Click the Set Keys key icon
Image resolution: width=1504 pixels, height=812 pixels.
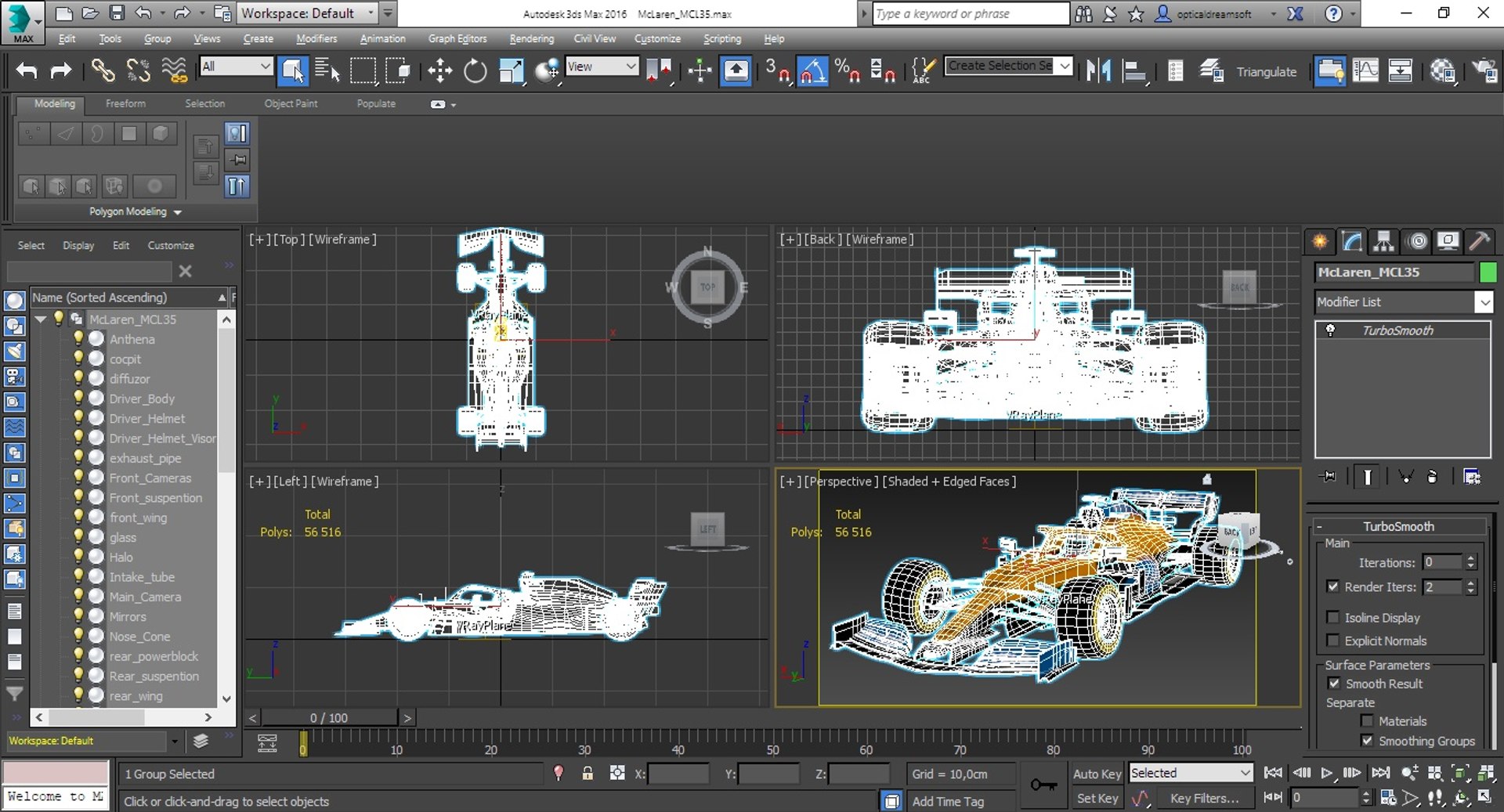point(1043,785)
